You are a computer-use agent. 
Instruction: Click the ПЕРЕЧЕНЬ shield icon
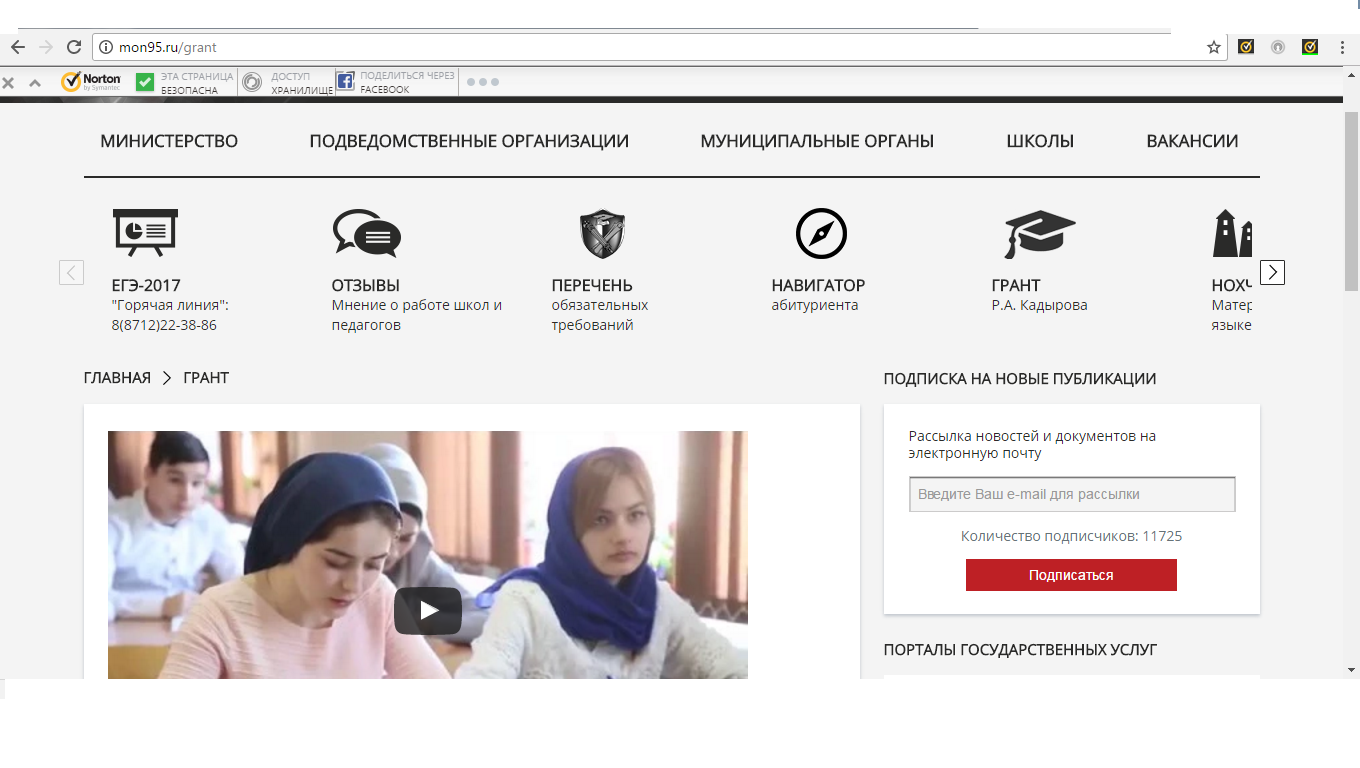click(x=602, y=234)
